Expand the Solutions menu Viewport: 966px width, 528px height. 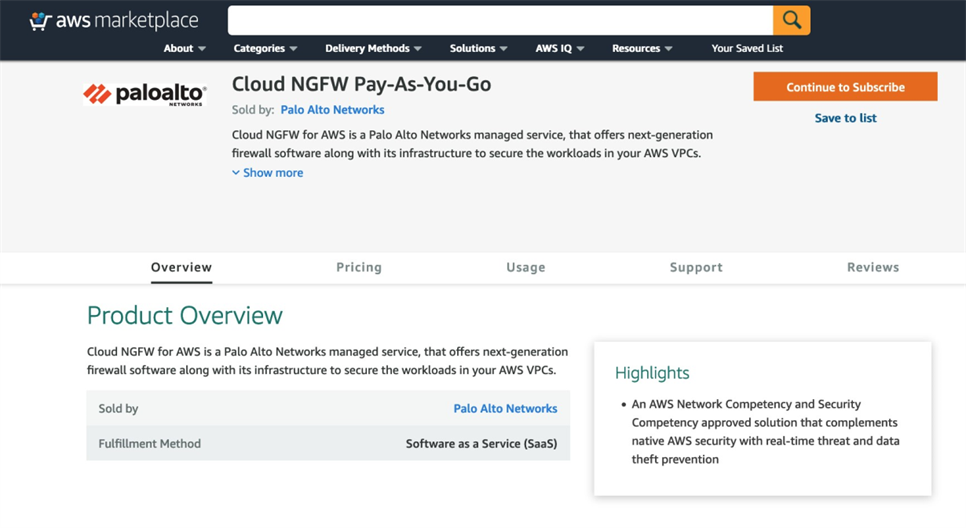(478, 48)
